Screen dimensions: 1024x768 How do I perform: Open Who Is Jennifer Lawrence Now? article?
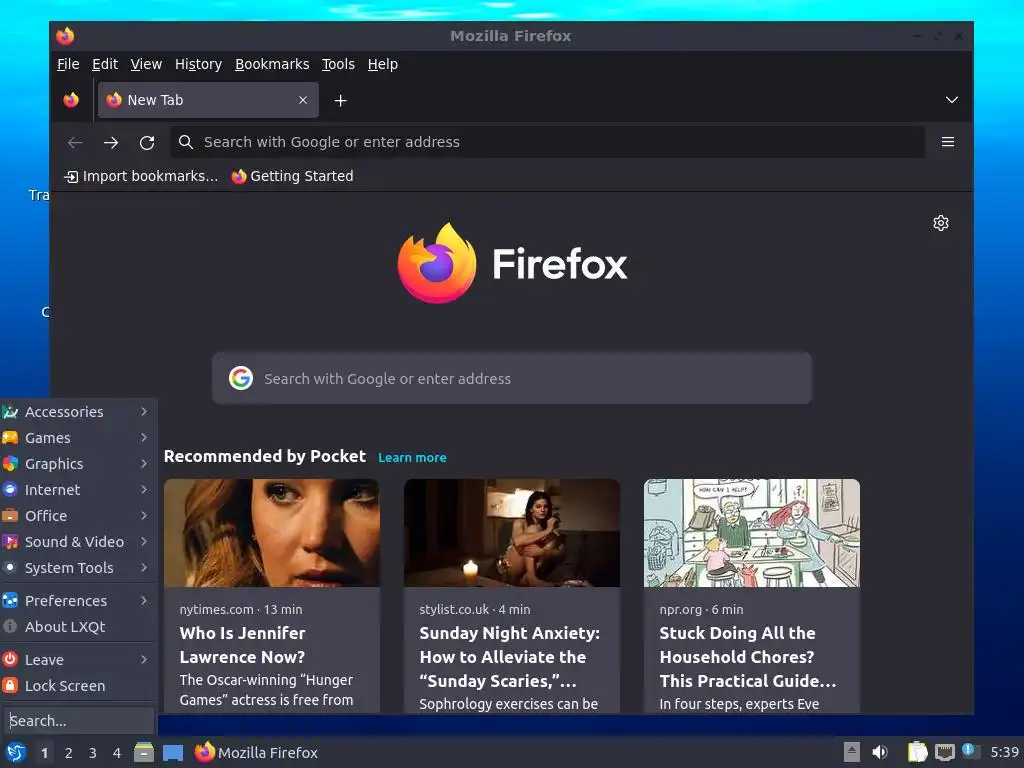pyautogui.click(x=242, y=645)
